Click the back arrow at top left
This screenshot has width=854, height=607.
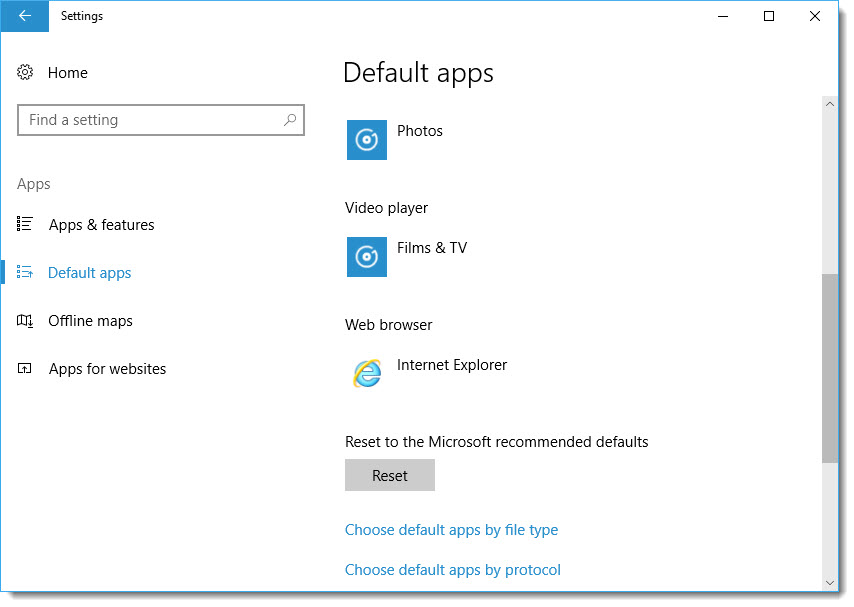[23, 16]
